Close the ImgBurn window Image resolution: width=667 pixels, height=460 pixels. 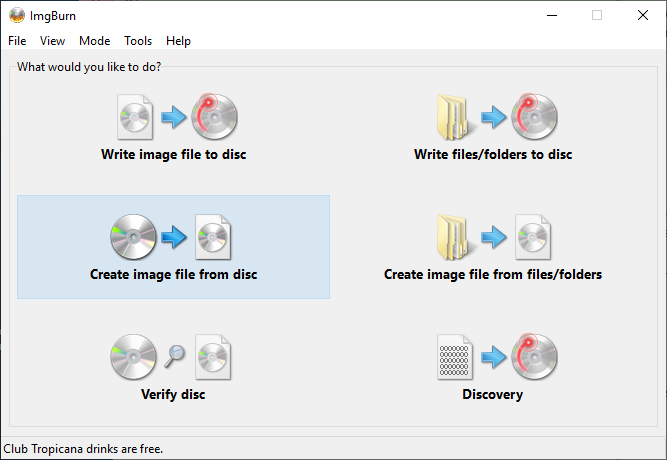643,15
